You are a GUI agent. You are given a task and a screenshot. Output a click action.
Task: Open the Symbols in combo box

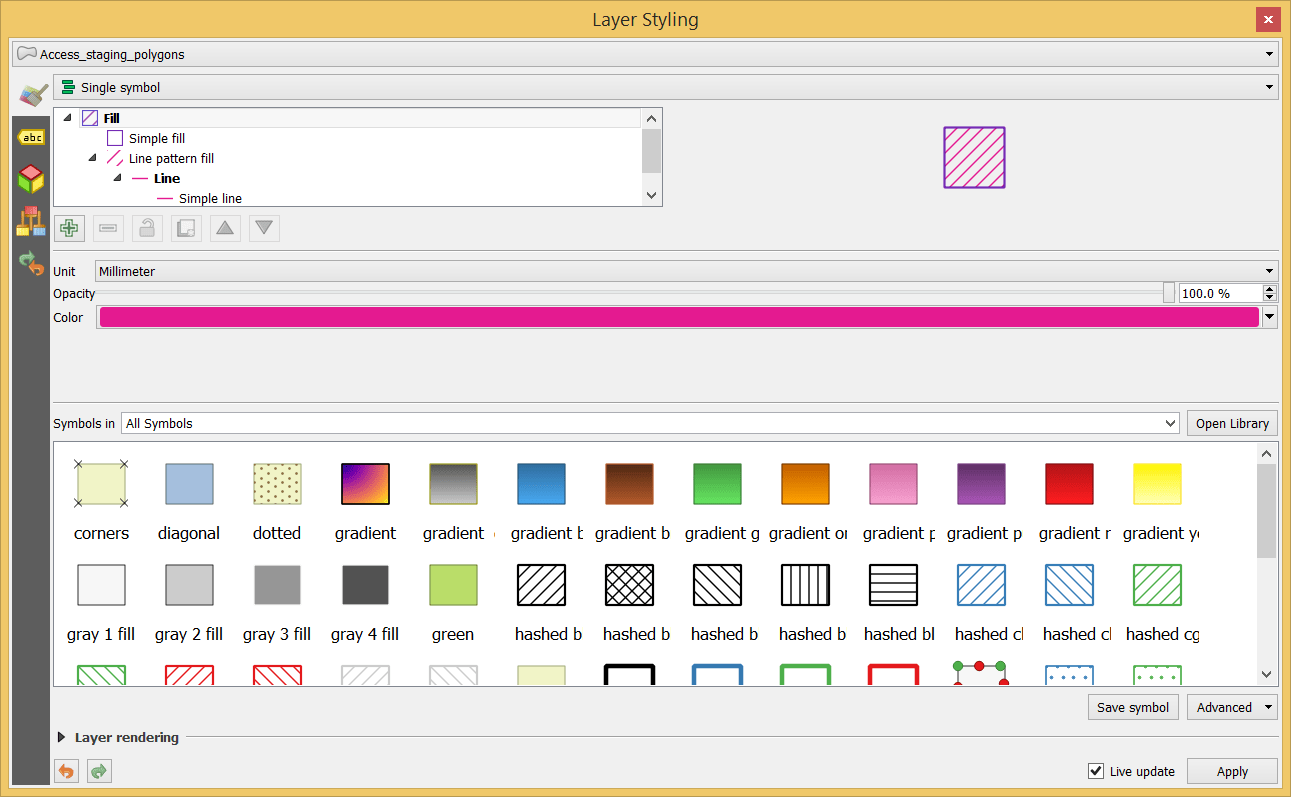pyautogui.click(x=1170, y=423)
